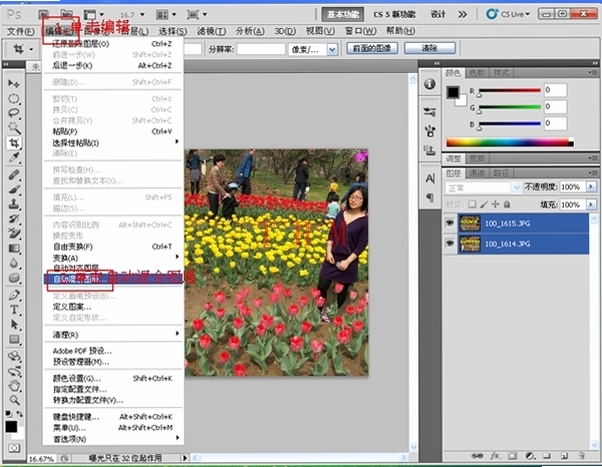Select the Elliptical Marquee tool
Viewport: 602px width, 467px height.
[x=14, y=98]
